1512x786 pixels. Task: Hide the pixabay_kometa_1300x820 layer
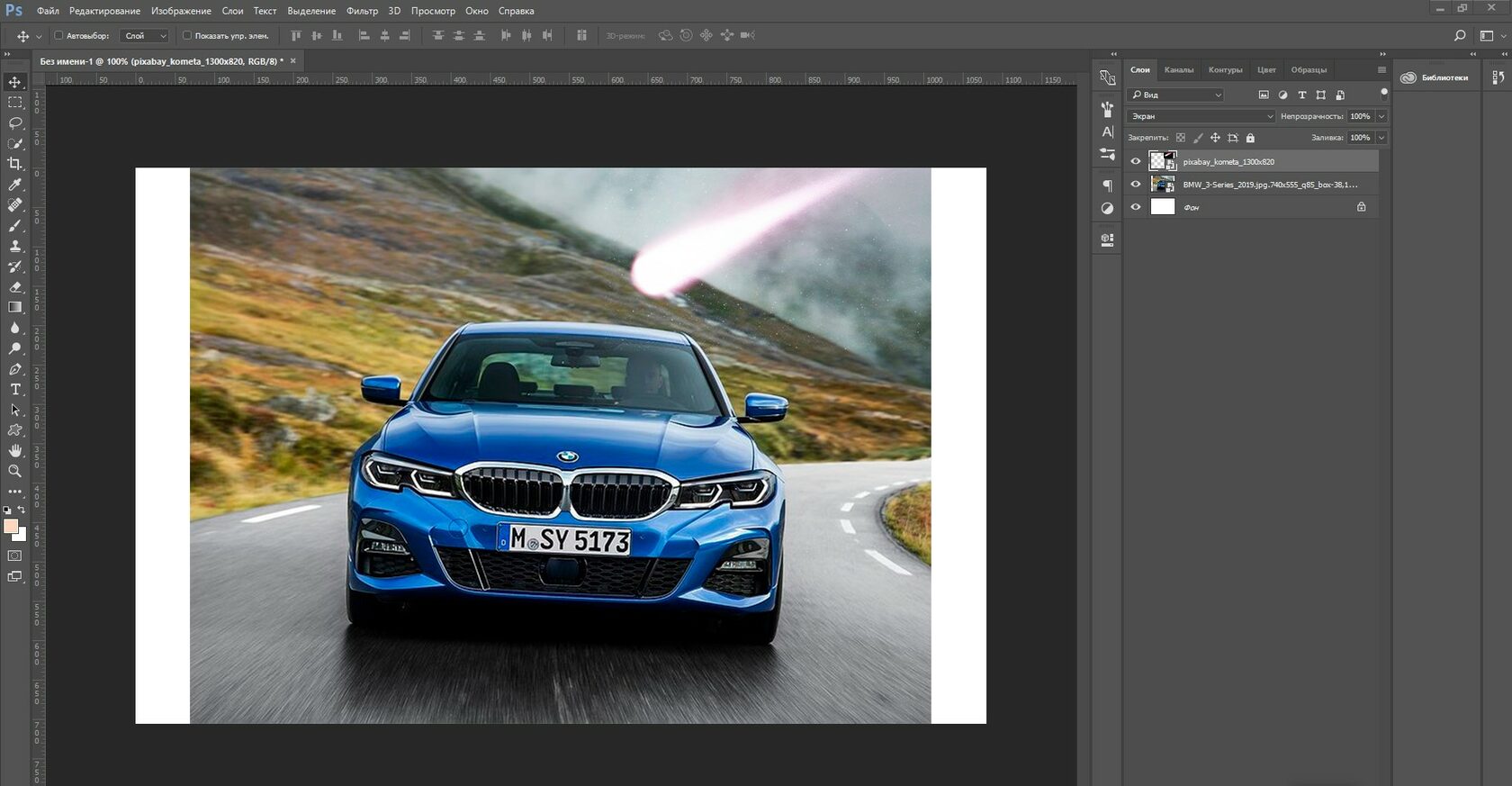[1136, 162]
